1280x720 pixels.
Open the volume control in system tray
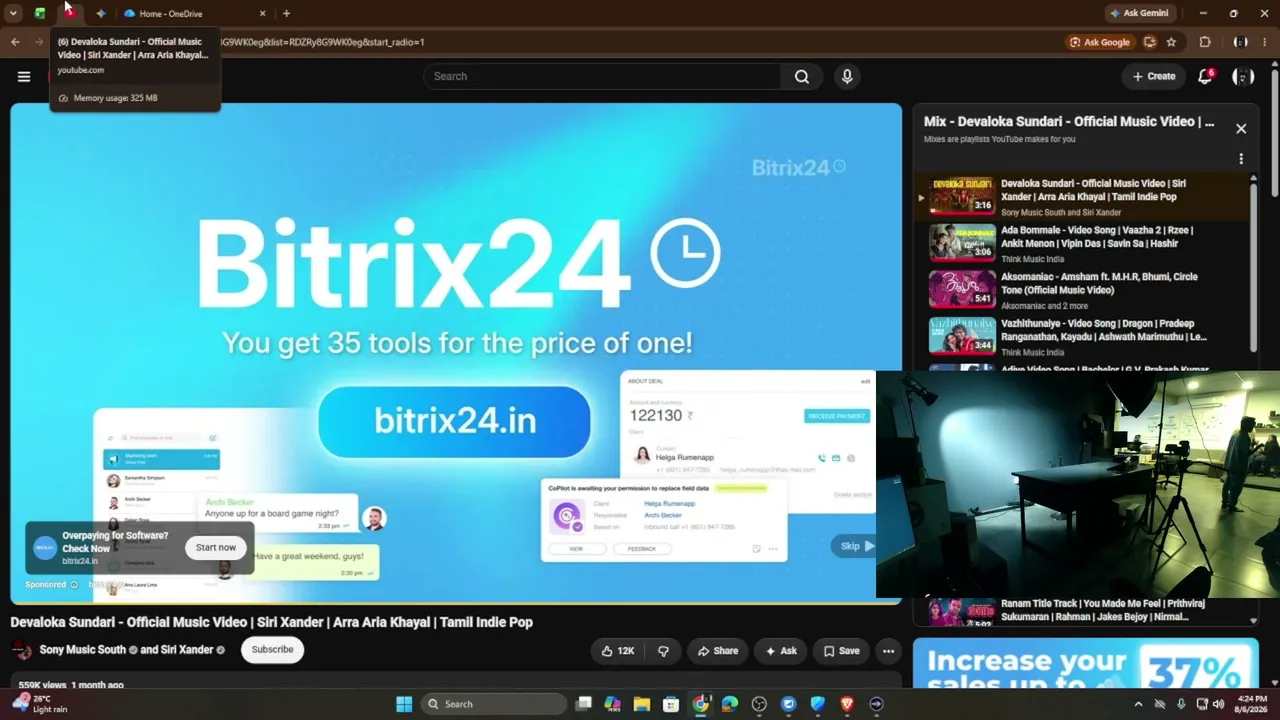[1219, 704]
